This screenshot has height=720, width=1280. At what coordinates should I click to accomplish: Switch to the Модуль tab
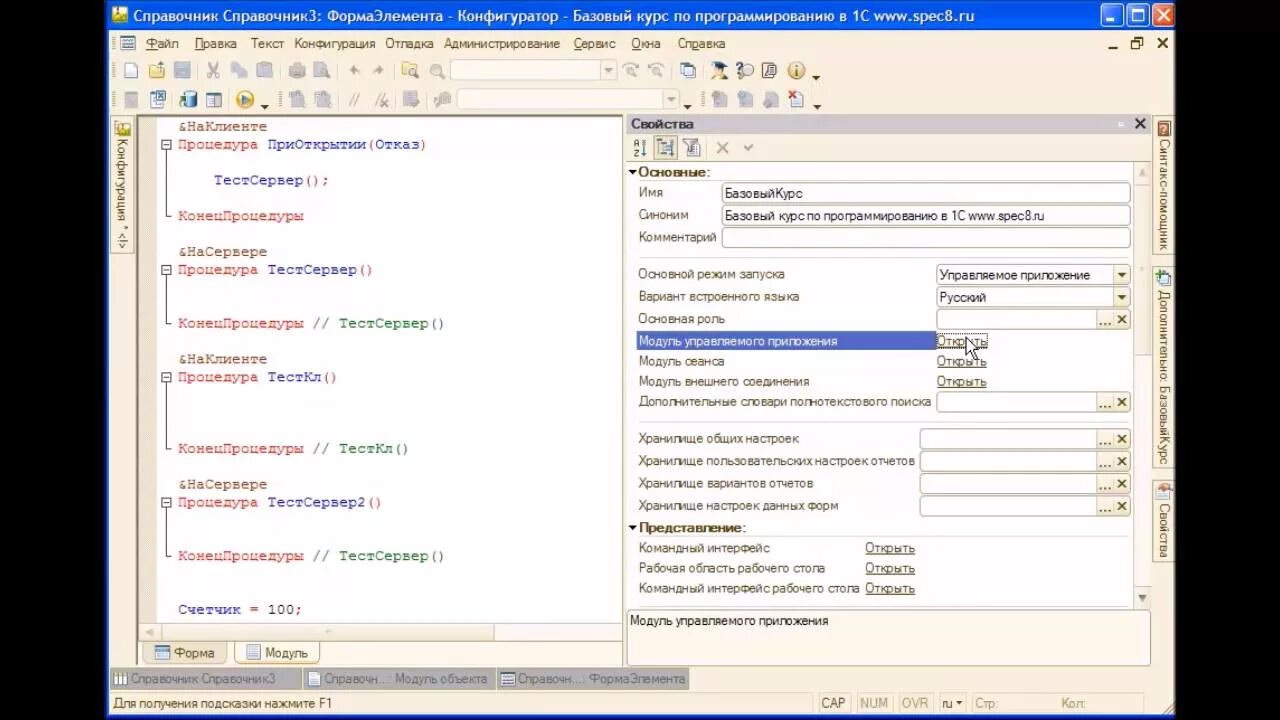click(x=277, y=652)
